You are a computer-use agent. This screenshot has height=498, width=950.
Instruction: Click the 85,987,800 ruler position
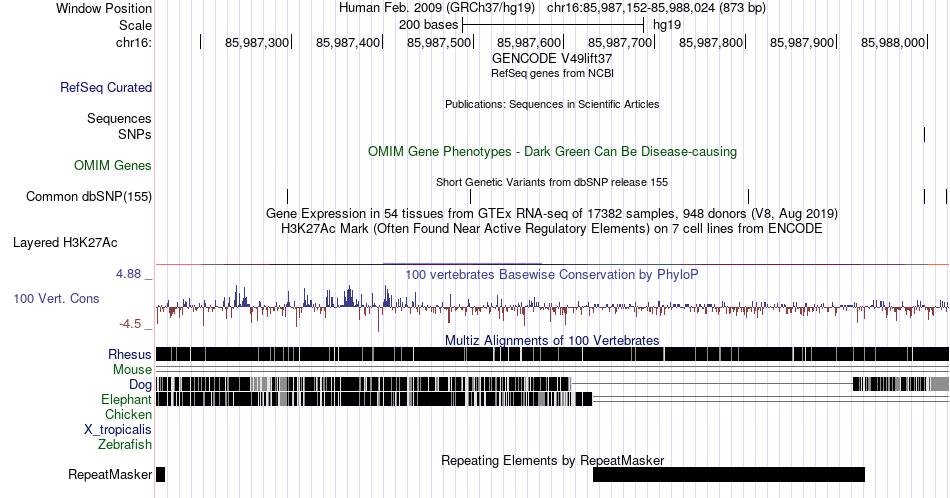coord(711,42)
